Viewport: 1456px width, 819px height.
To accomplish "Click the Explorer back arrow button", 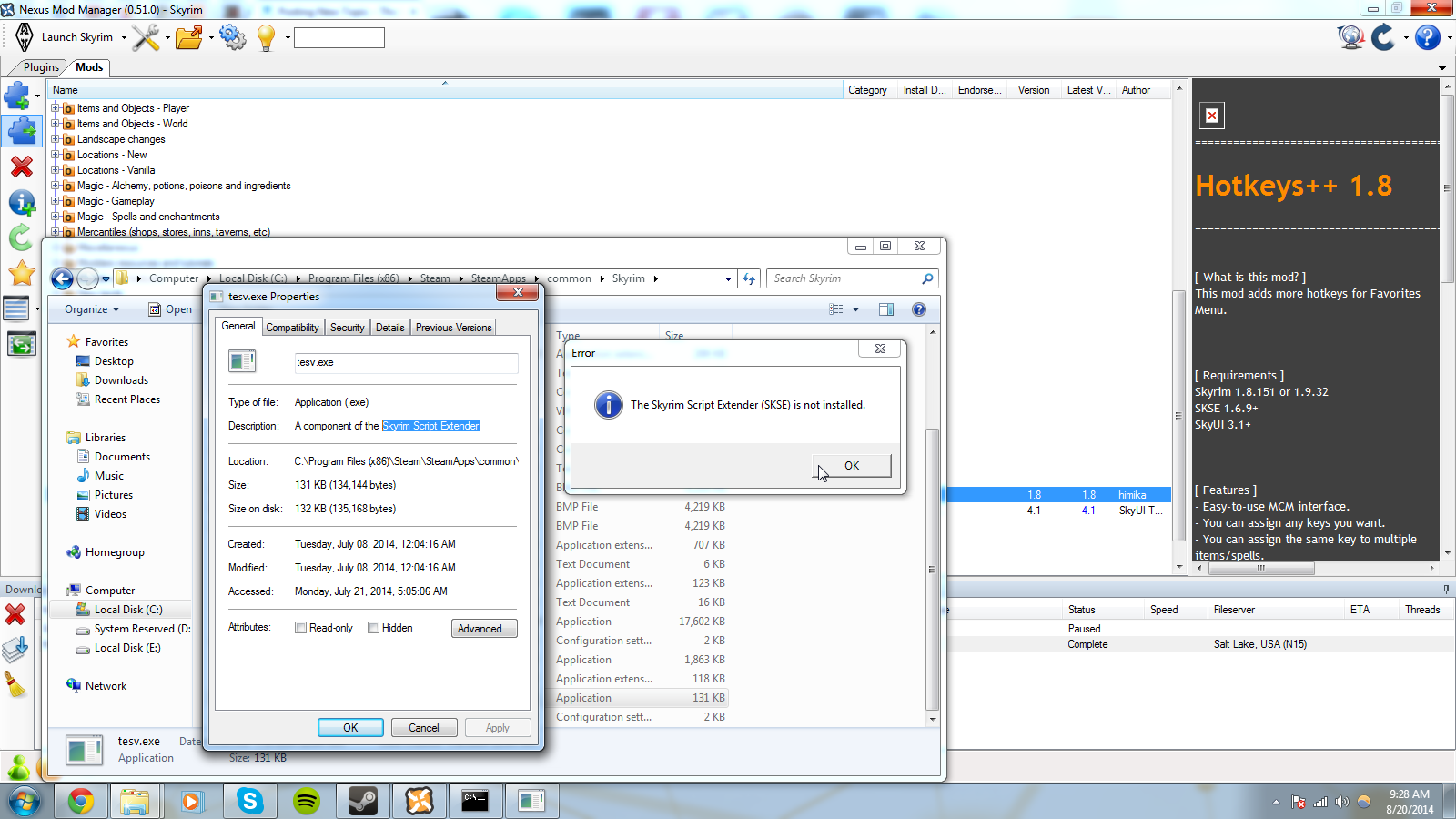I will (62, 278).
